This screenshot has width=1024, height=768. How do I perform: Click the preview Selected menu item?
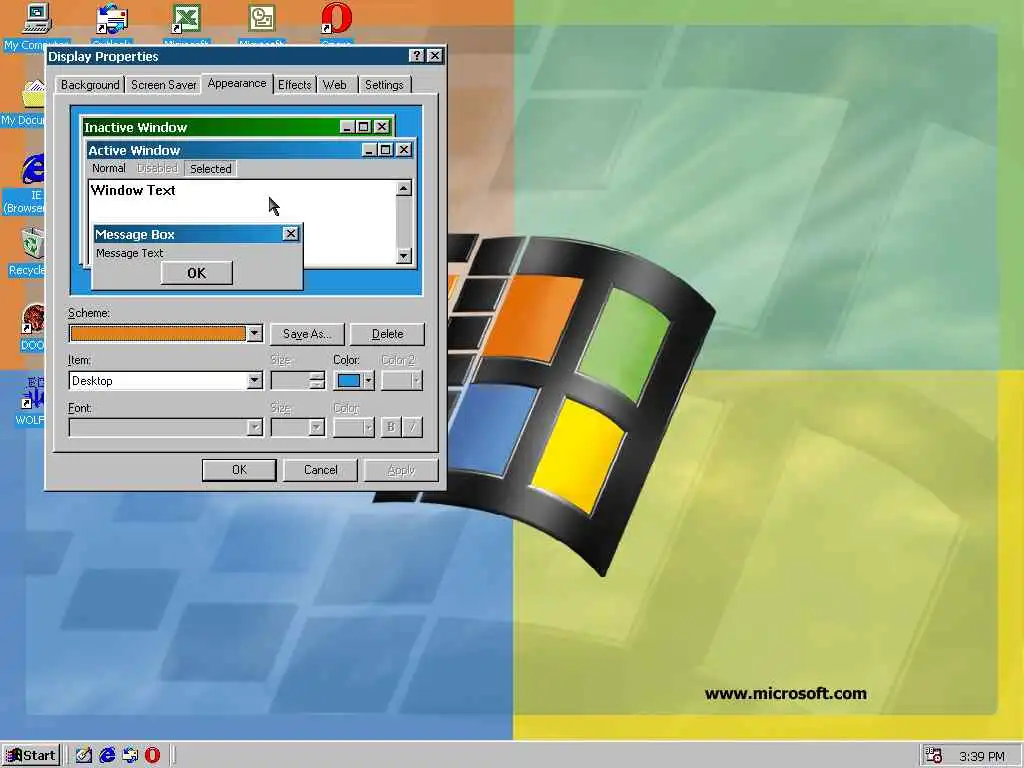pos(210,168)
